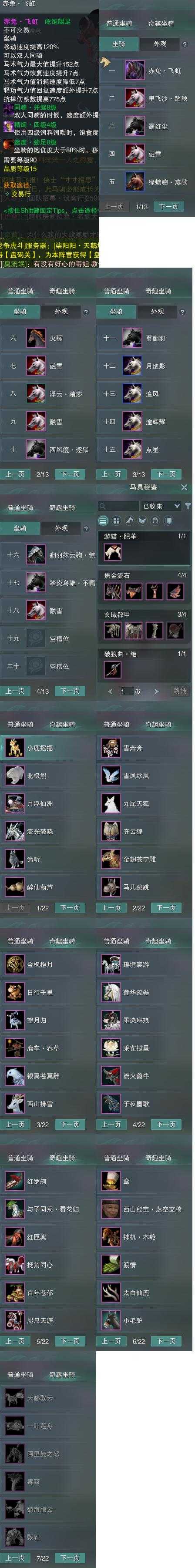Focus the 马具秘鉴 search field
195x1568 pixels.
[119, 506]
